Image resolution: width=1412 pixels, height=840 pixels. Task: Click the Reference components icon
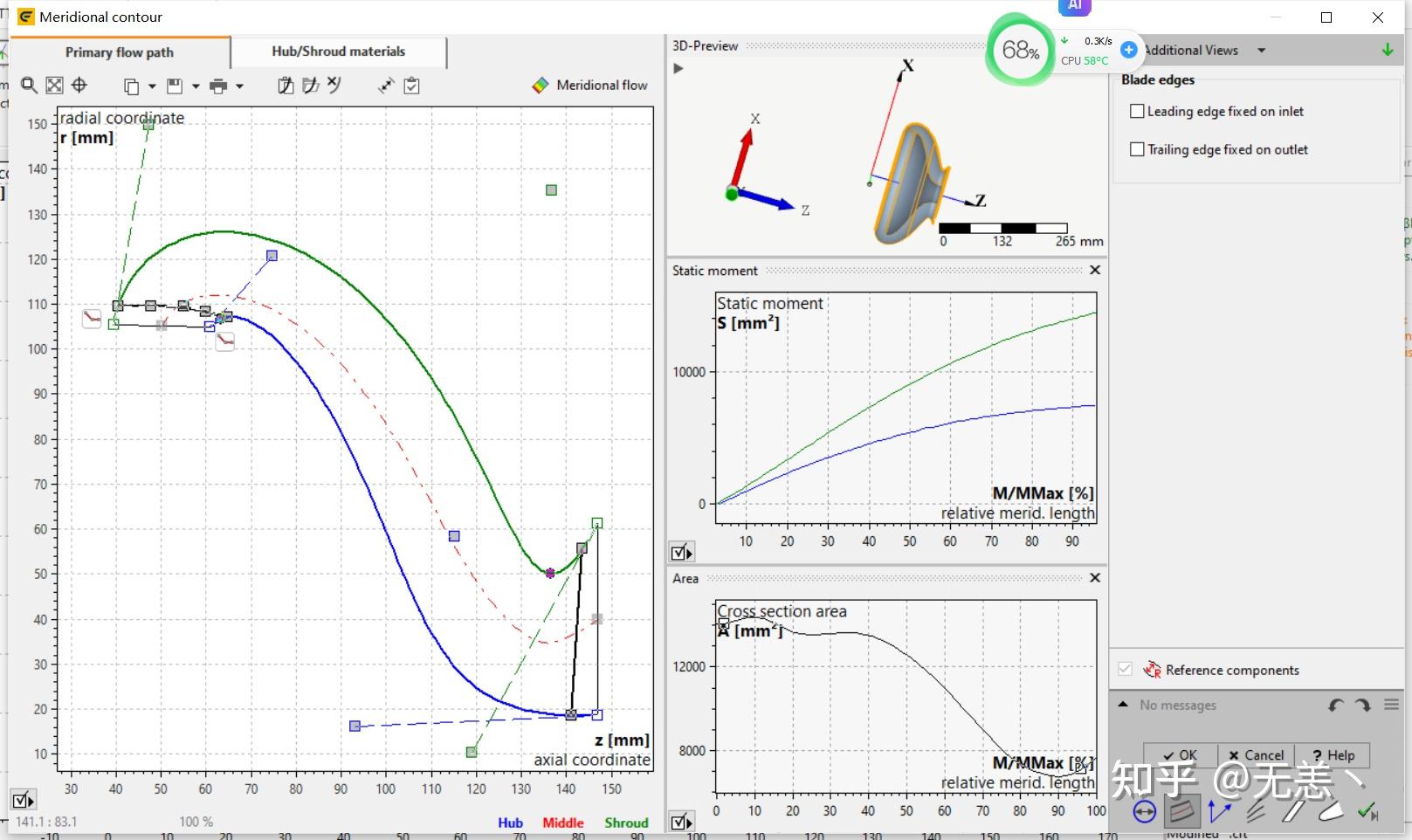pyautogui.click(x=1152, y=670)
